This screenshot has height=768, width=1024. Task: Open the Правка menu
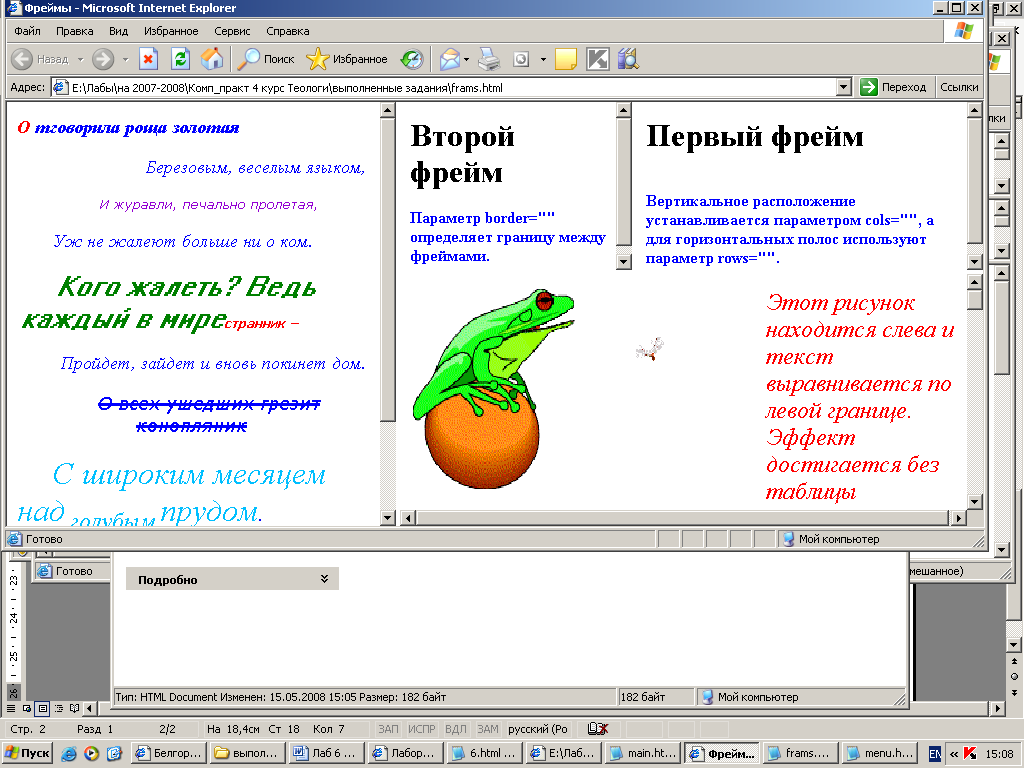tap(74, 31)
